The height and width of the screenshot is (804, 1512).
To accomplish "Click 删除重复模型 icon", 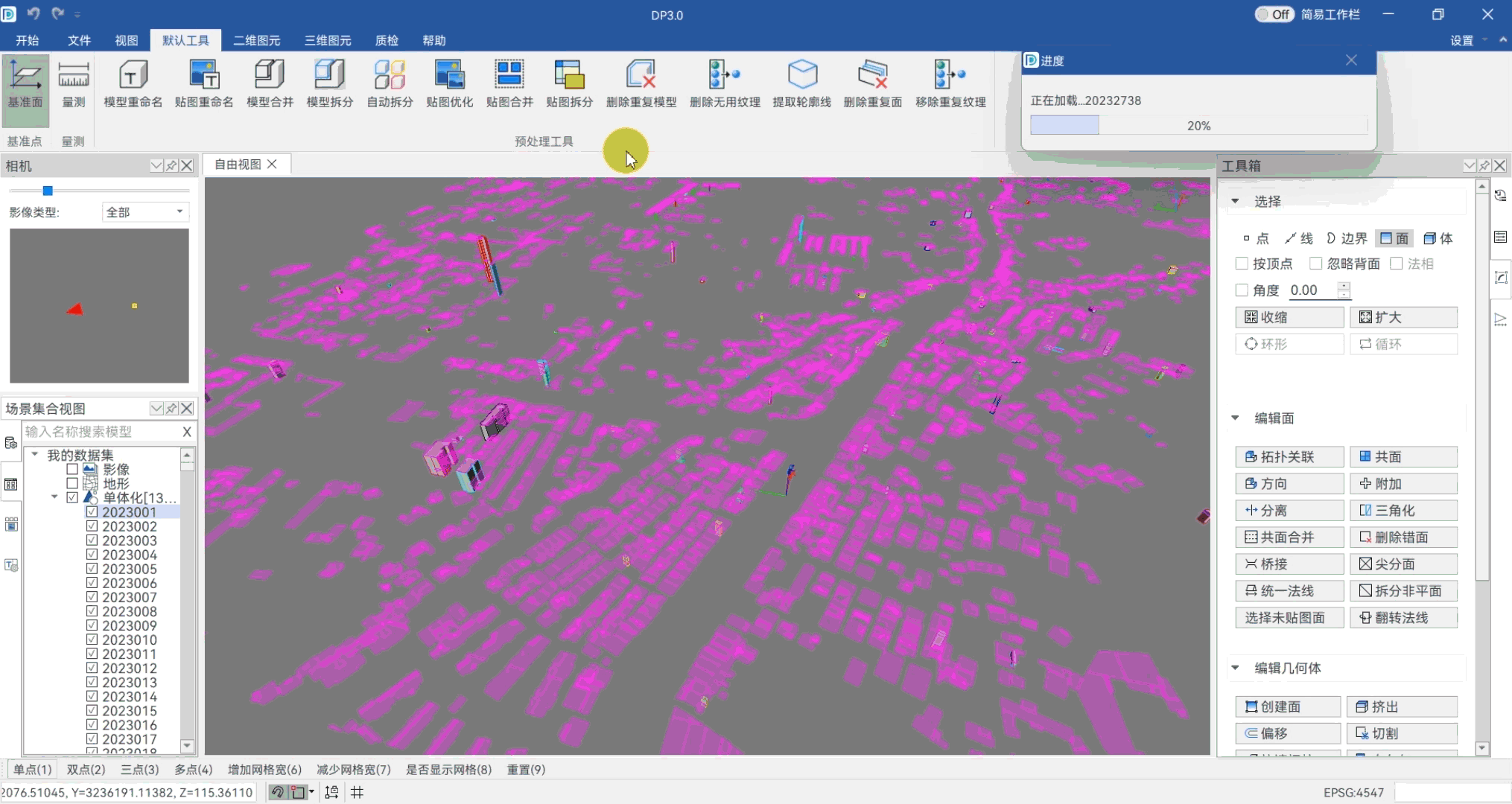I will (641, 86).
